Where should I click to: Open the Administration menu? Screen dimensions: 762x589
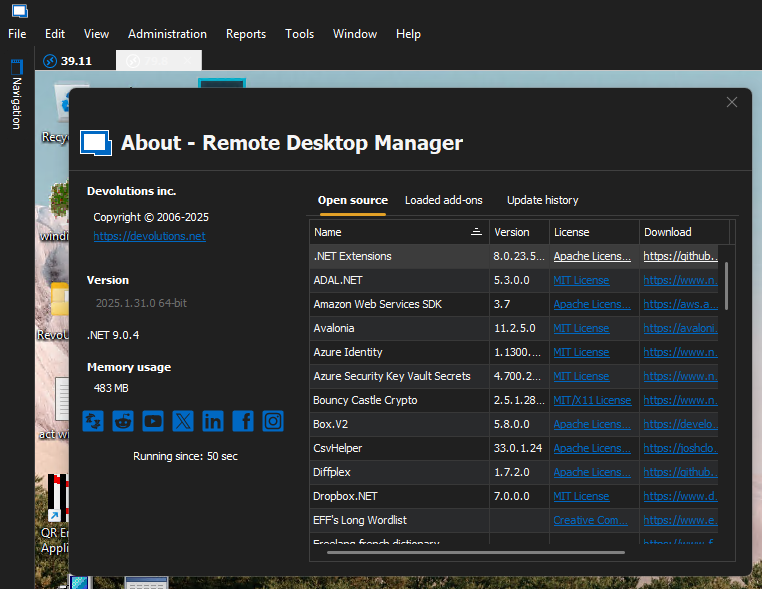167,34
